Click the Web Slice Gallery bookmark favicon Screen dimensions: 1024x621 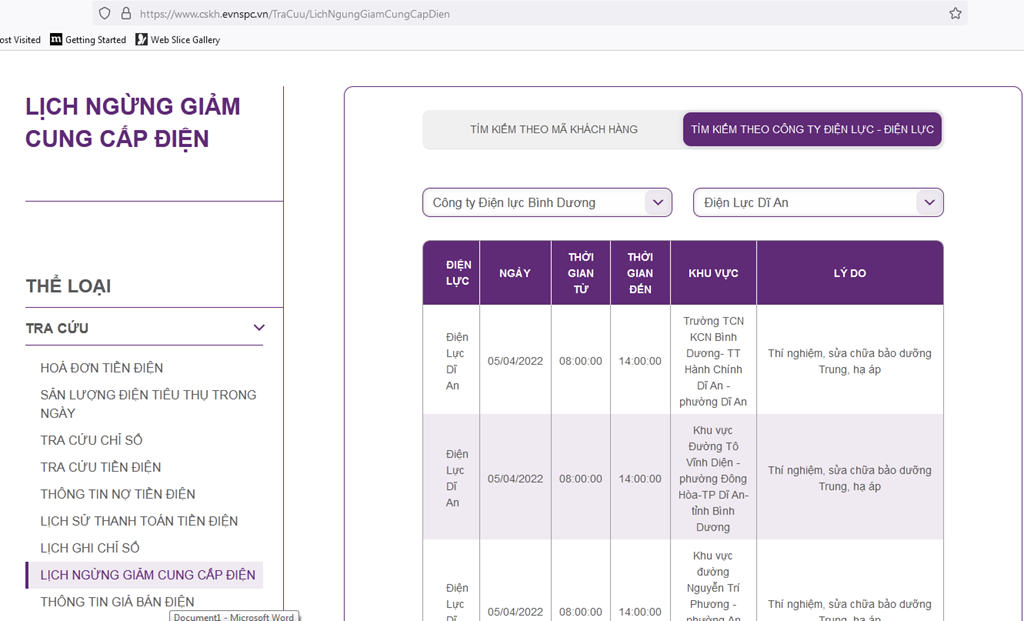pyautogui.click(x=141, y=39)
